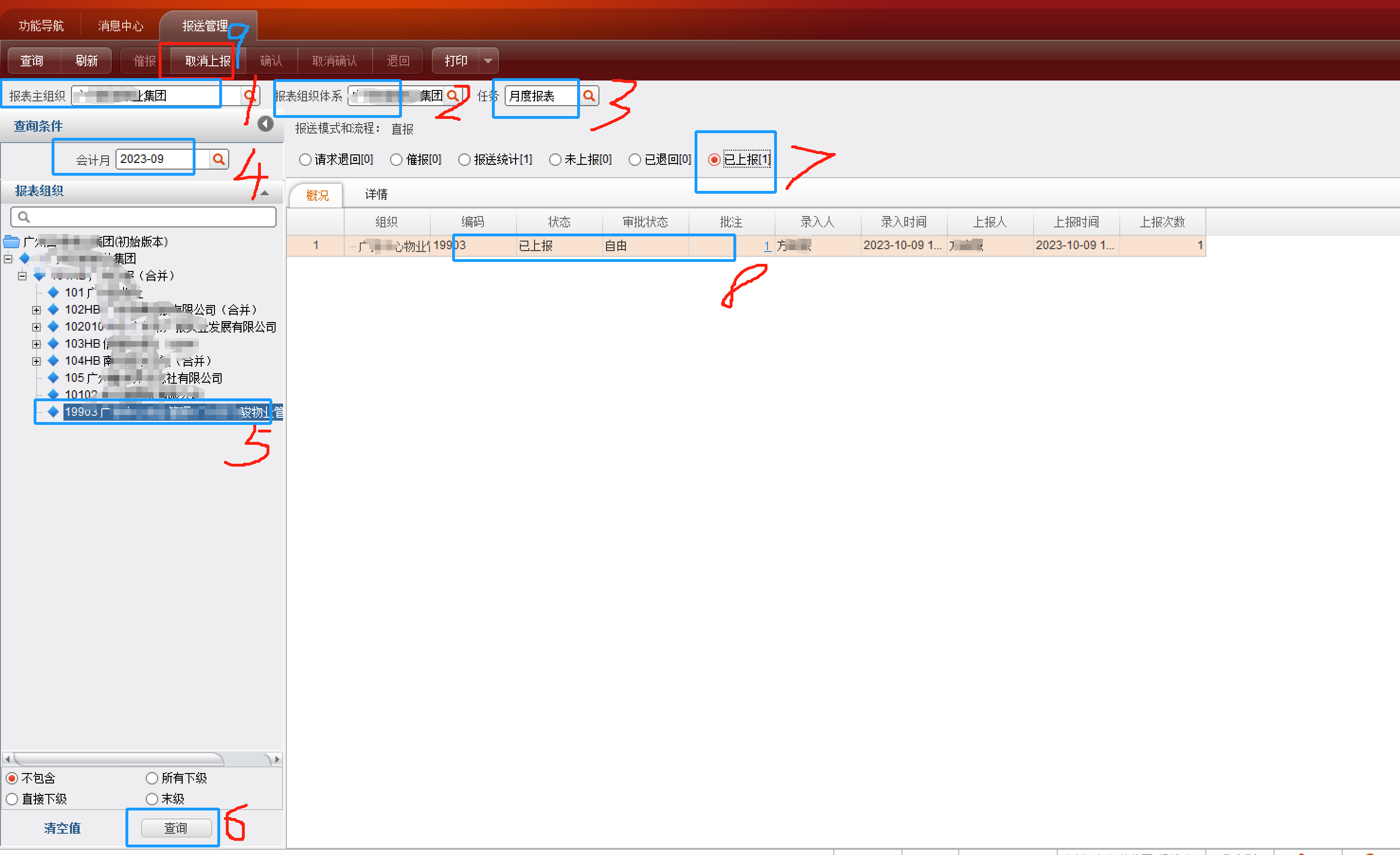Click the 录入人 column header
Viewport: 1400px width, 855px height.
(818, 222)
